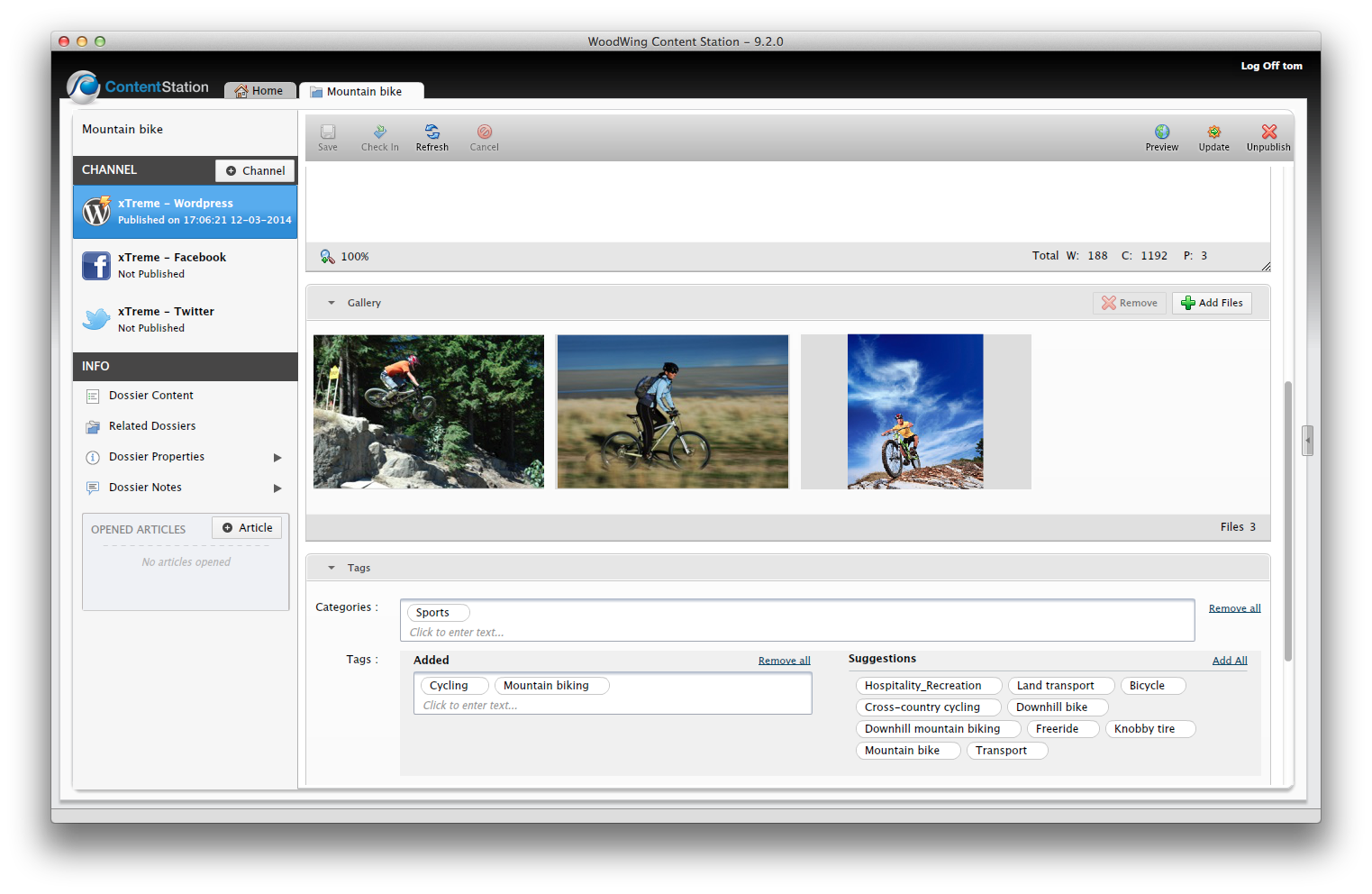Click the Preview globe icon

click(1161, 132)
